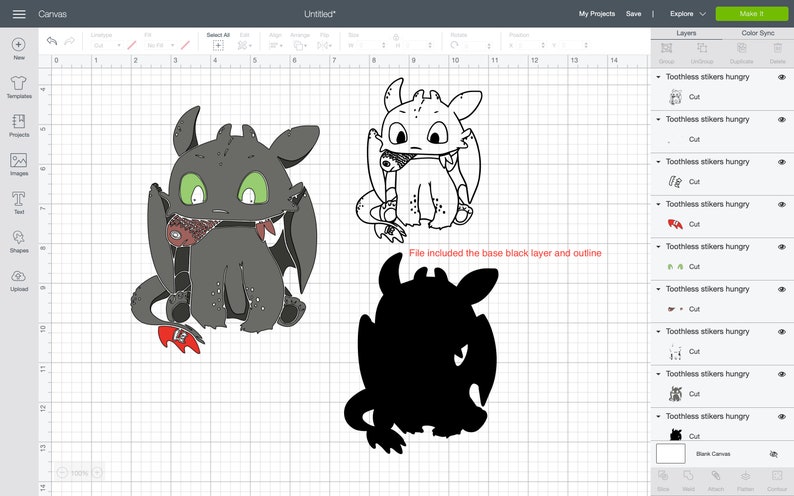
Task: Collapse the green eyes layer group
Action: (x=658, y=247)
